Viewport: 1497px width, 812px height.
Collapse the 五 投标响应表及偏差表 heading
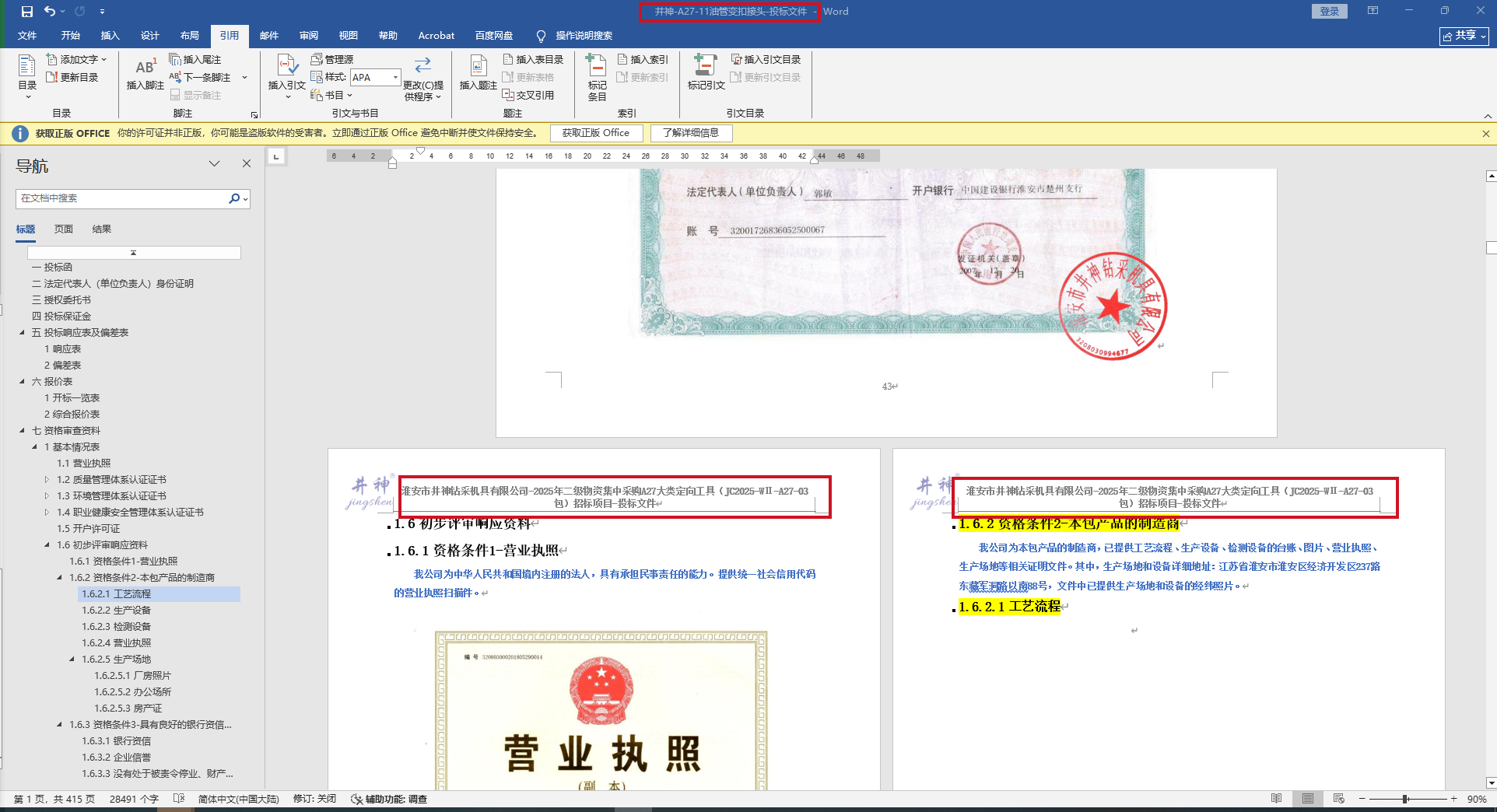click(x=22, y=332)
